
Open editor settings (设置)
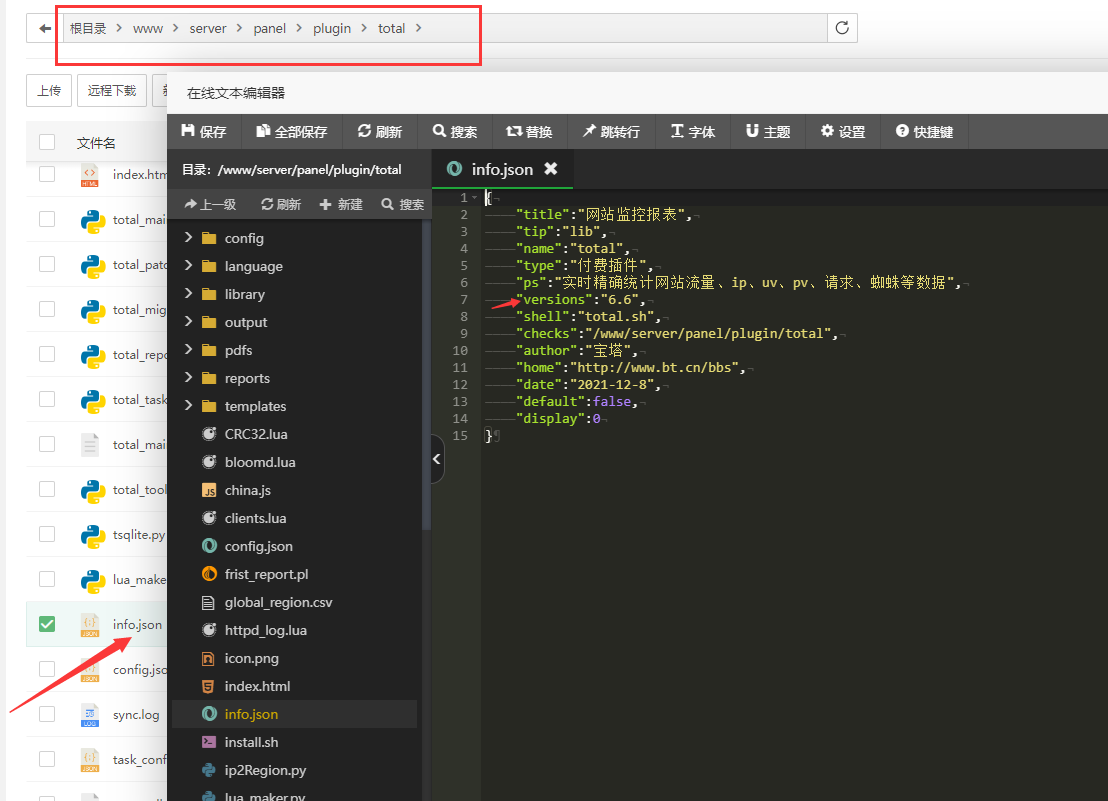843,131
